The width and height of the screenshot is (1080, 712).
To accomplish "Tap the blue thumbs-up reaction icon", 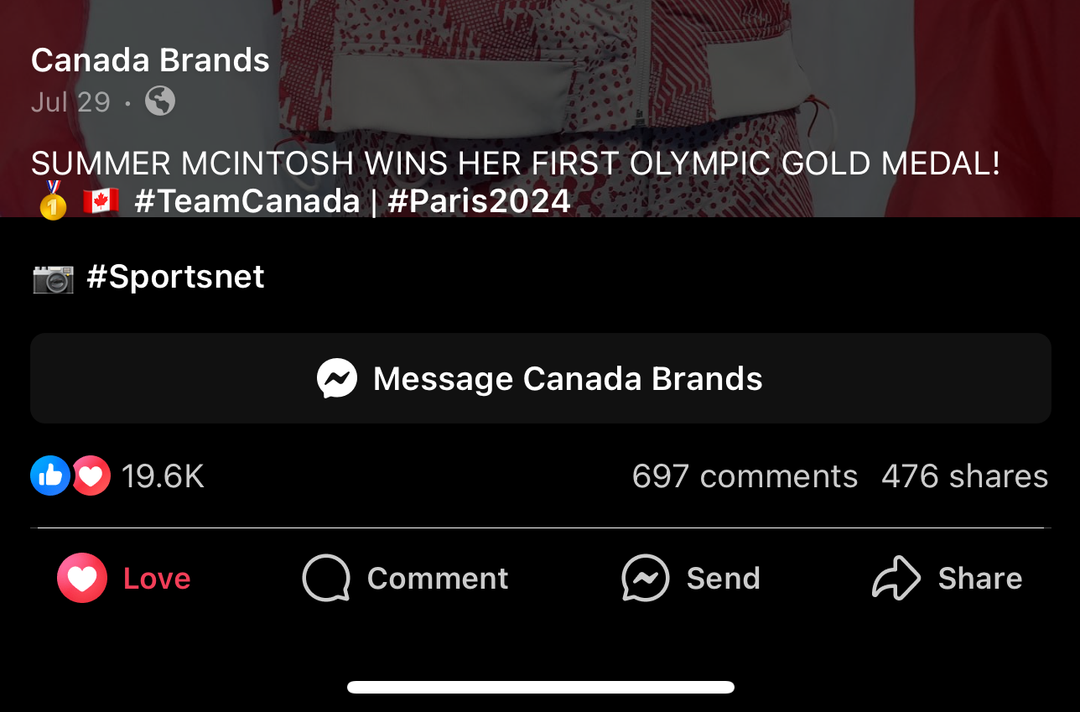I will (x=50, y=476).
